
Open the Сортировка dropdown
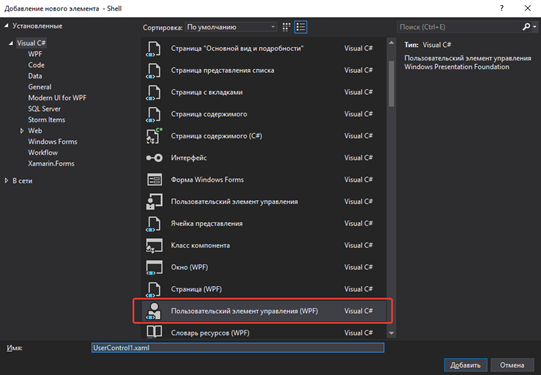pos(231,27)
